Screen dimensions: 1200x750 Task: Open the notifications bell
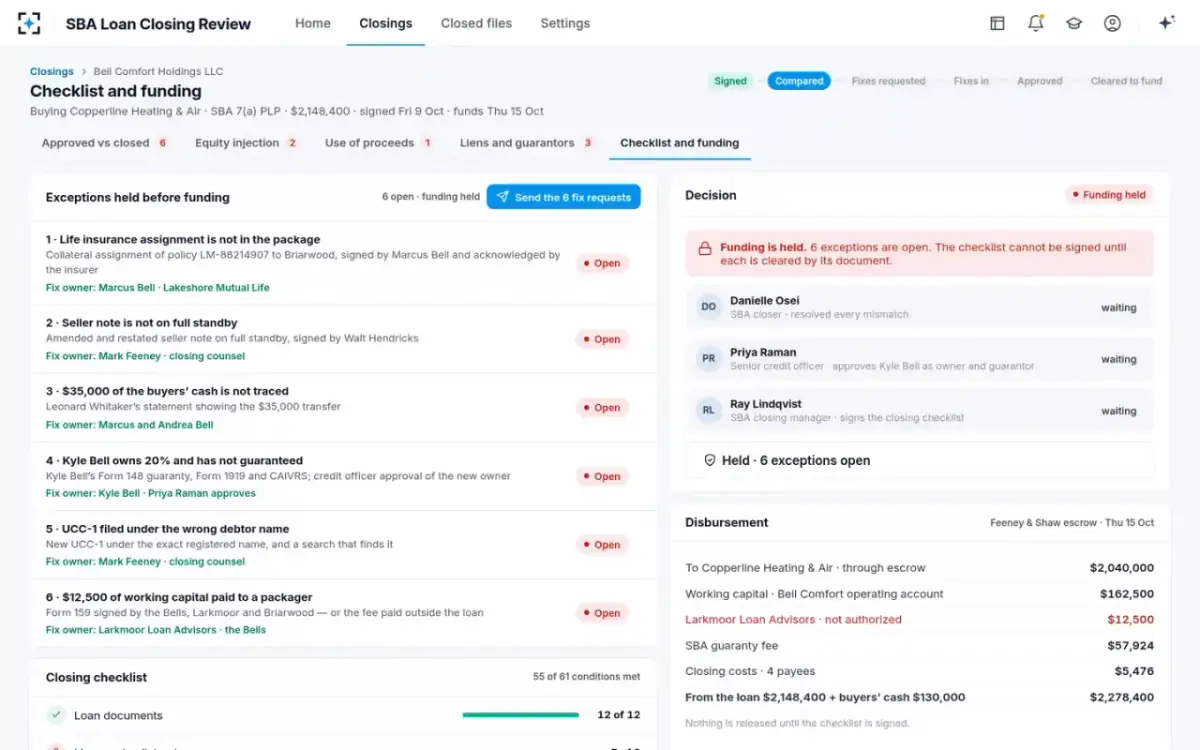pyautogui.click(x=1036, y=23)
